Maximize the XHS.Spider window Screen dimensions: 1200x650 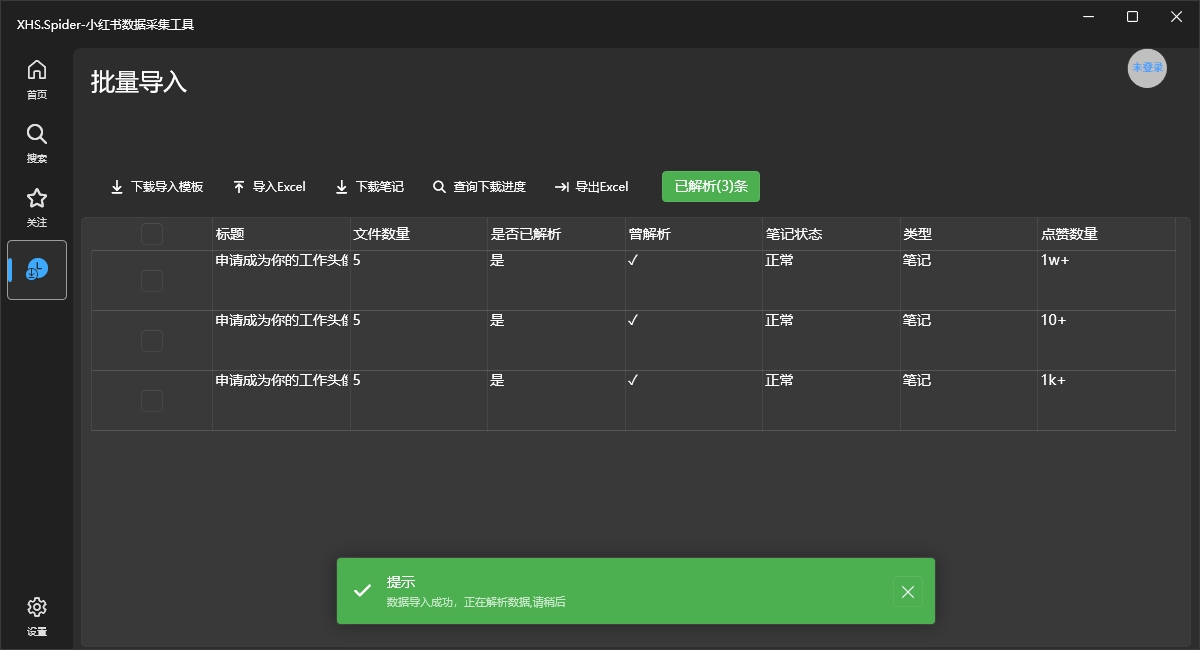pyautogui.click(x=1132, y=17)
